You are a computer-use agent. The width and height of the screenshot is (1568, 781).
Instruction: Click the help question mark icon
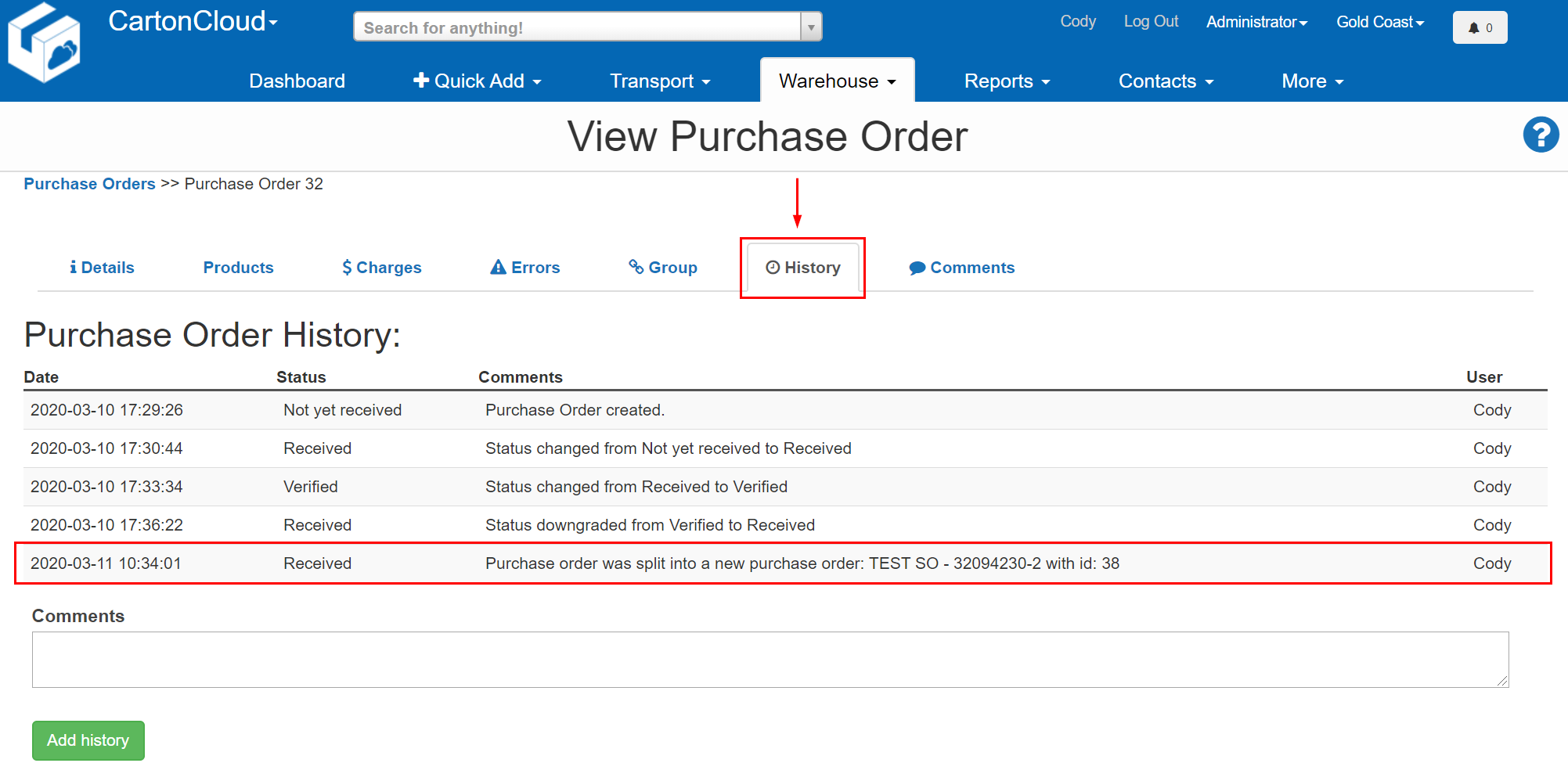pyautogui.click(x=1541, y=135)
